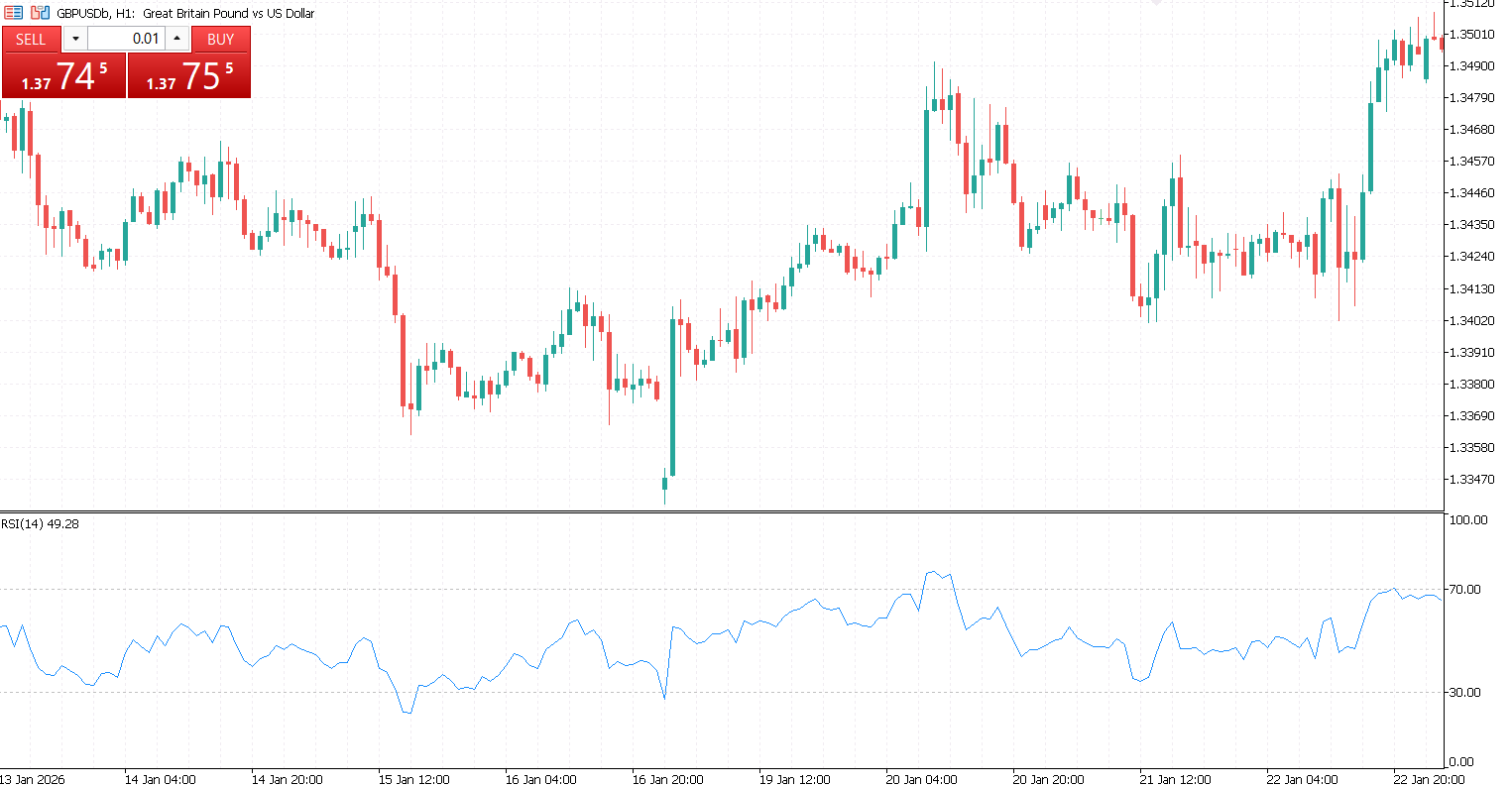Decrease trade volume with down arrow
Screen dimensions: 1512x787
point(75,39)
